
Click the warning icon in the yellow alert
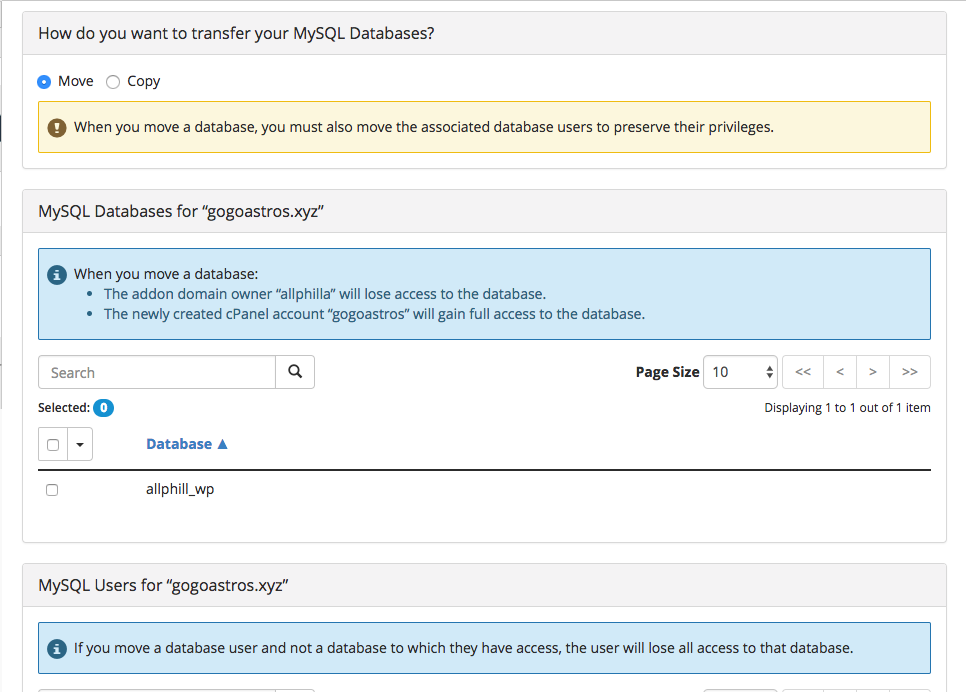coord(57,127)
